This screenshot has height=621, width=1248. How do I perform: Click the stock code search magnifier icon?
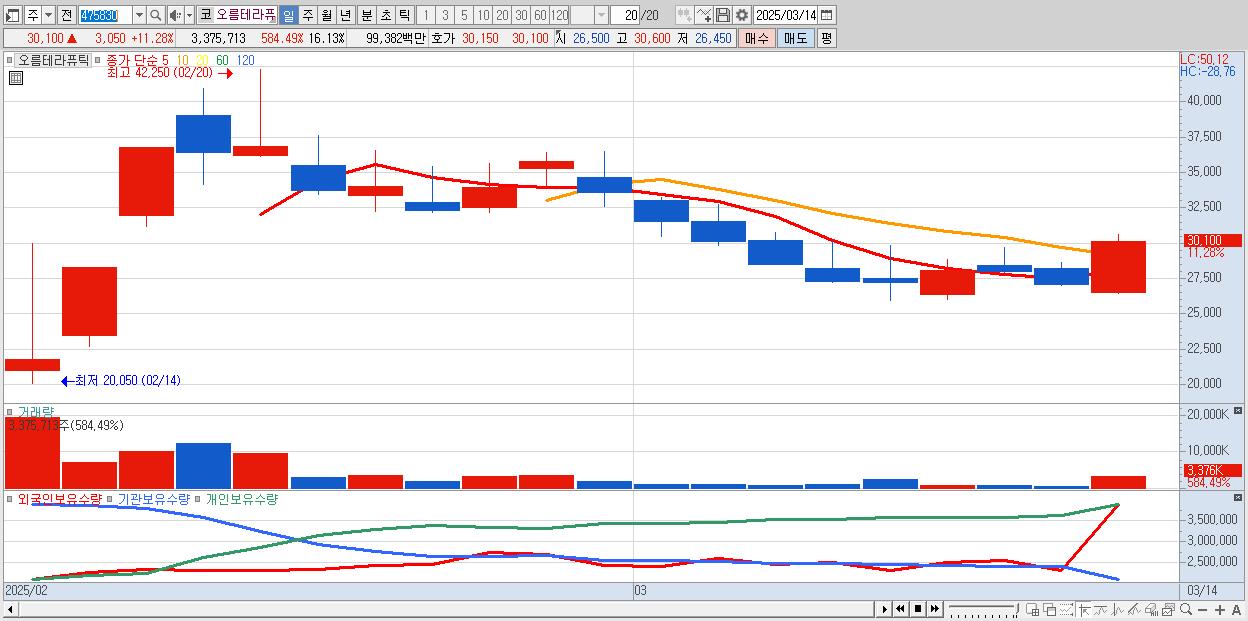point(155,15)
